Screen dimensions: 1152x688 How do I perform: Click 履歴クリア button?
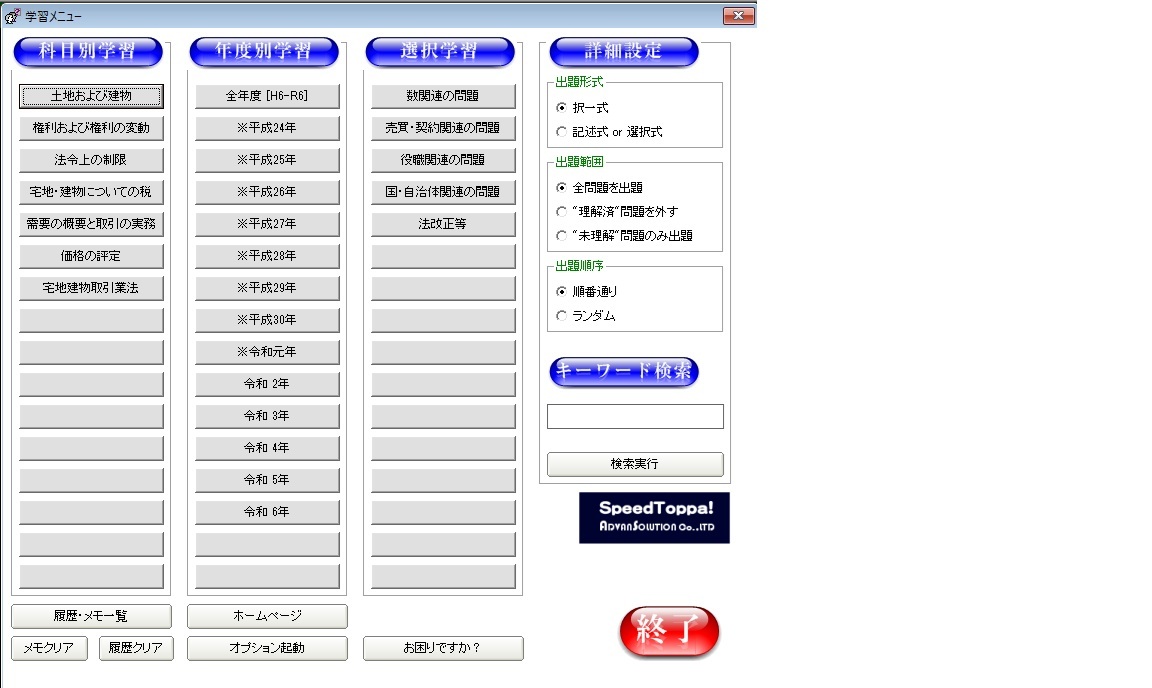136,648
